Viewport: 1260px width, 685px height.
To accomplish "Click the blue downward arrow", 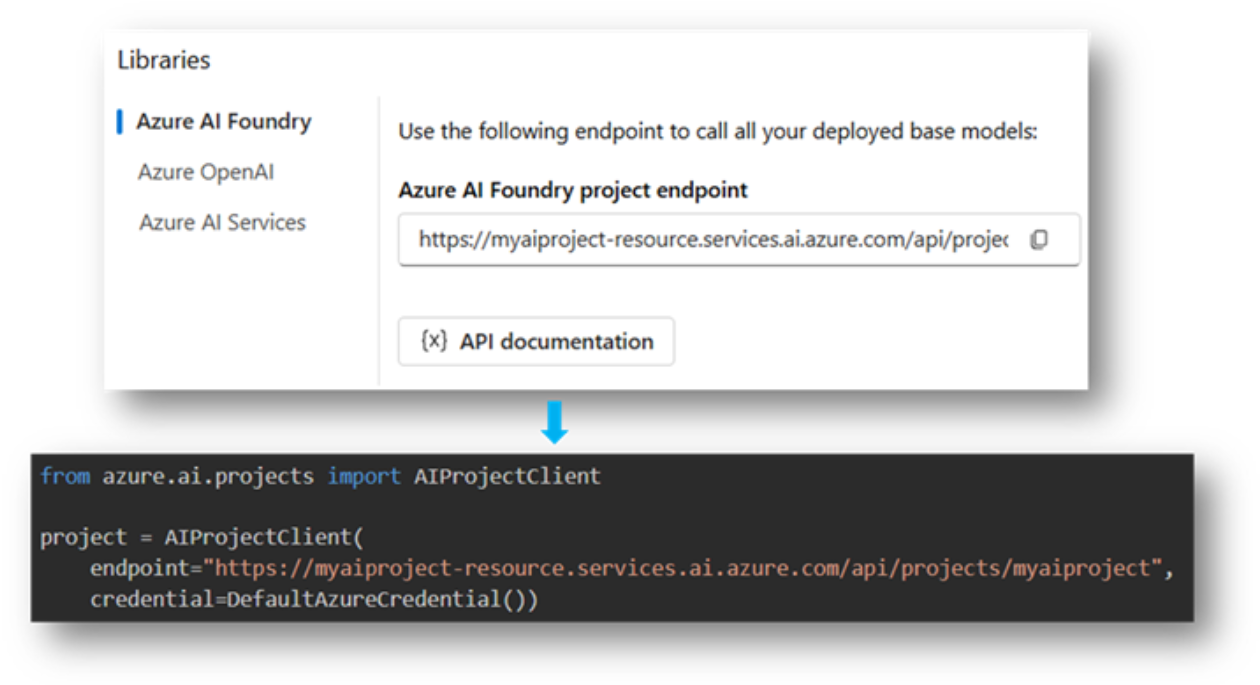I will point(554,423).
